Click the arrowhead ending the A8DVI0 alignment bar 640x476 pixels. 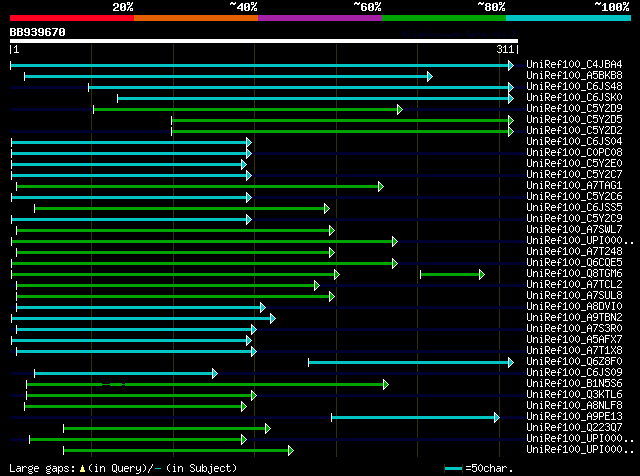(x=263, y=307)
